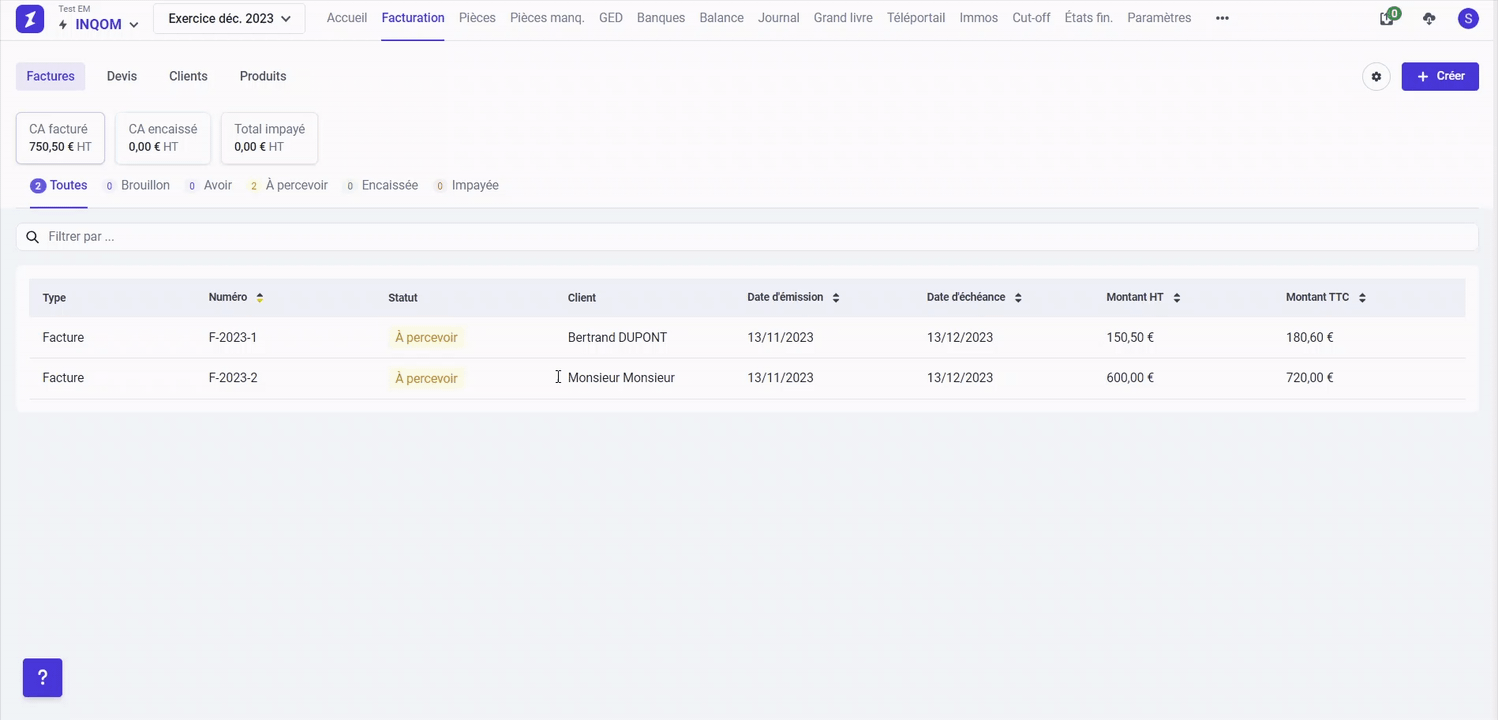This screenshot has height=720, width=1498.
Task: Open invoice F-2023-1 row
Action: [233, 338]
